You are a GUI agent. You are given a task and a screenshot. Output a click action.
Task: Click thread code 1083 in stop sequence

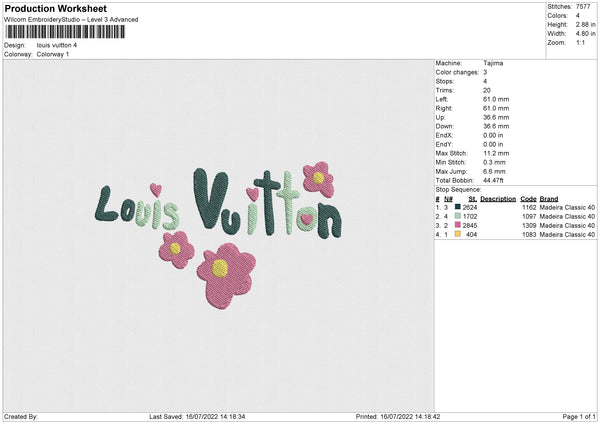tap(529, 235)
